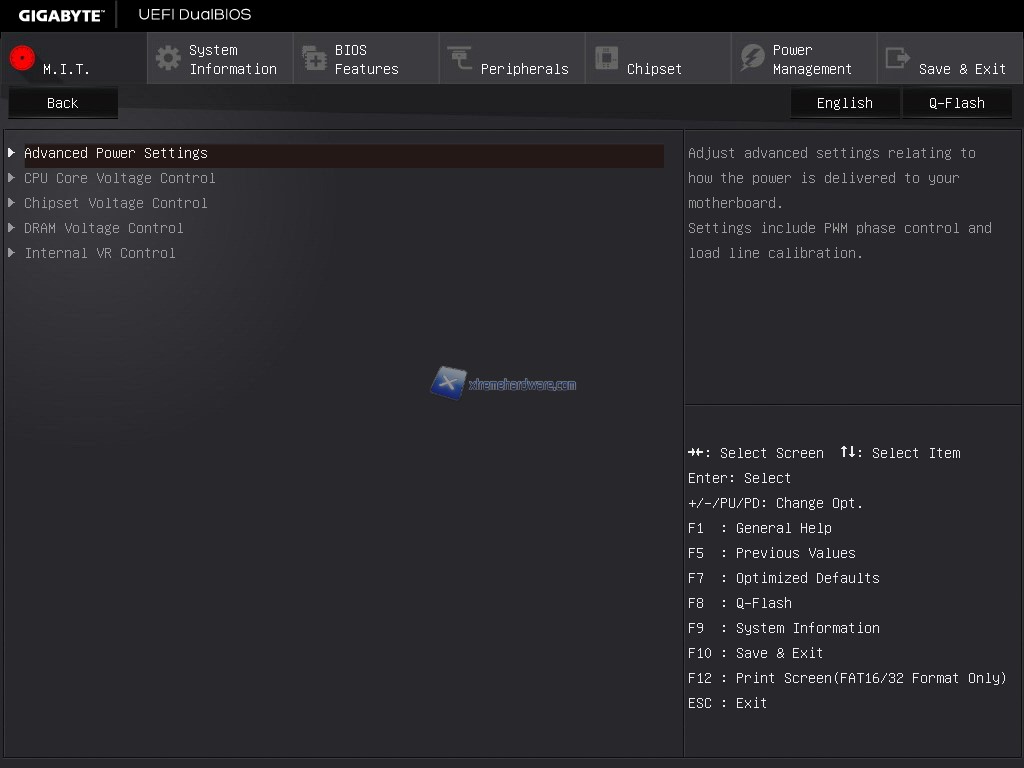1024x768 pixels.
Task: Launch Q-Flash utility button
Action: (956, 103)
